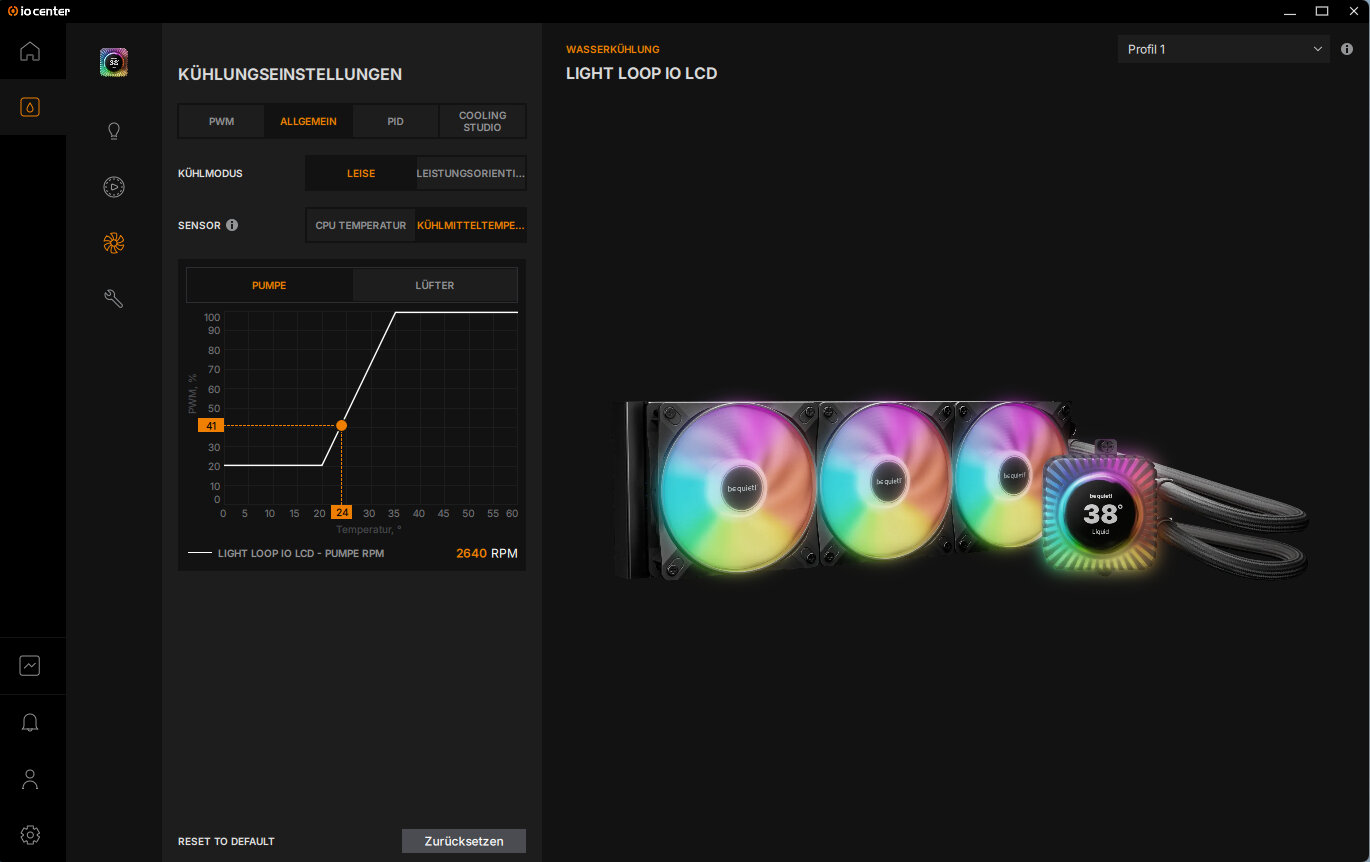Click the KÜHLMODUS label
The width and height of the screenshot is (1370, 862).
pos(210,173)
